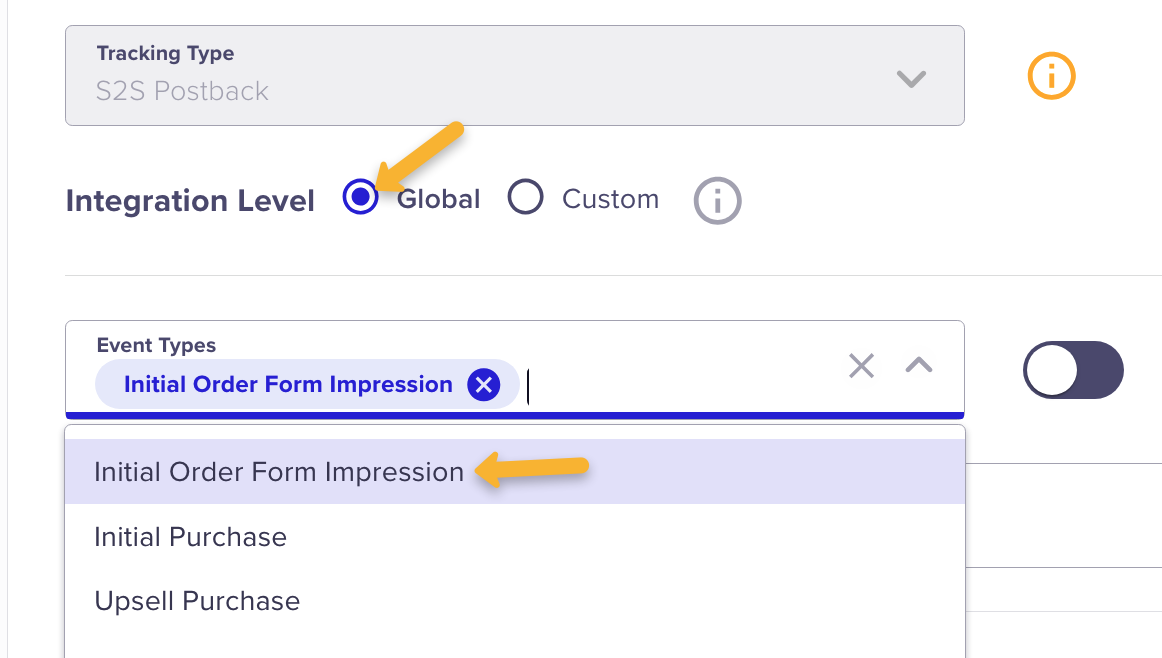Remove the Initial Order Form Impression chip
The width and height of the screenshot is (1162, 658).
[x=484, y=384]
